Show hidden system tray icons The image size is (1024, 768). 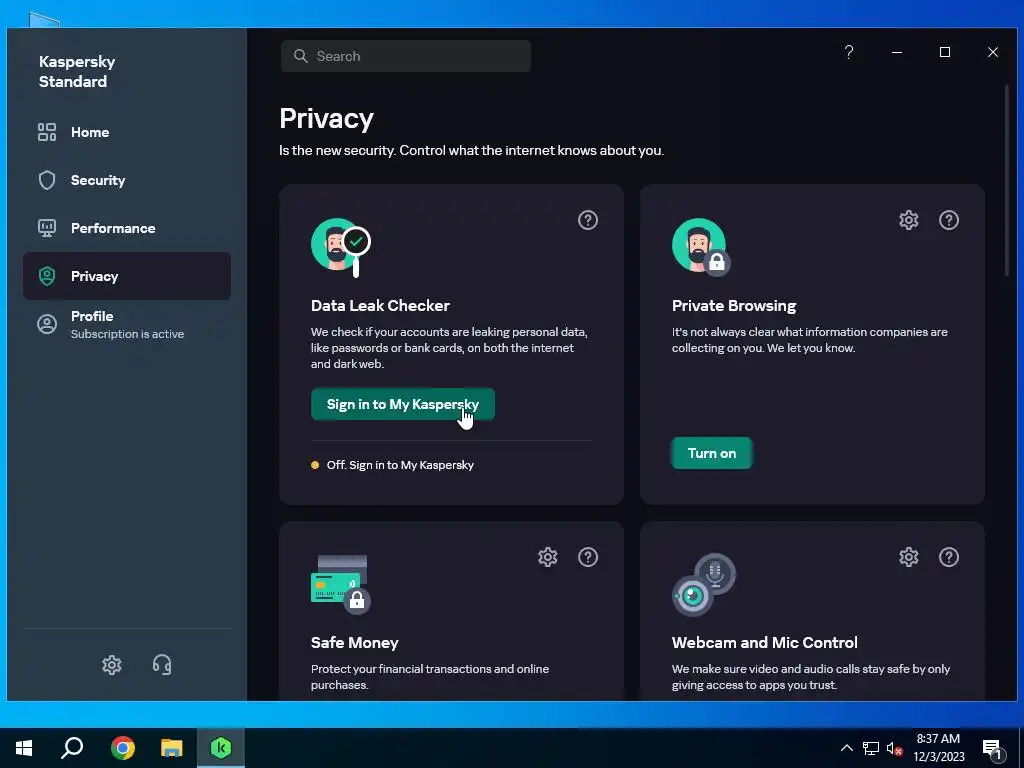(x=846, y=748)
